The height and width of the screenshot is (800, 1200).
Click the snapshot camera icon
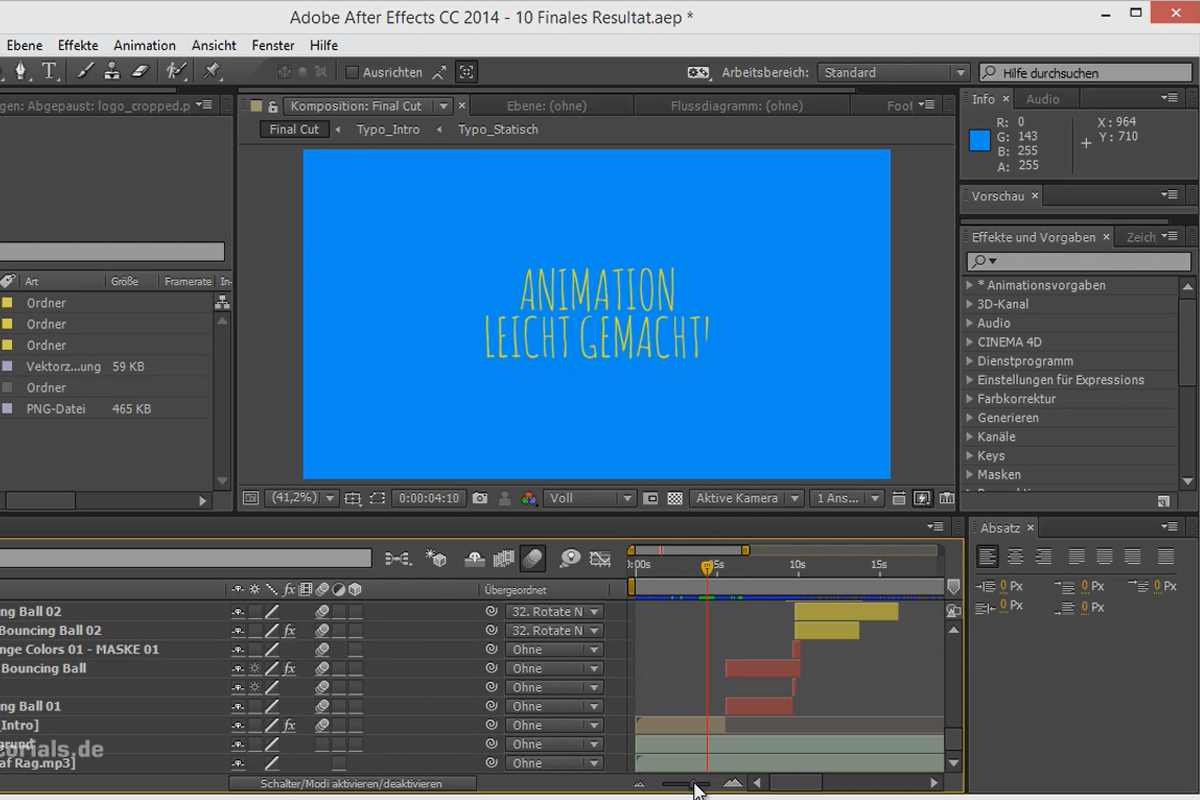[x=480, y=498]
